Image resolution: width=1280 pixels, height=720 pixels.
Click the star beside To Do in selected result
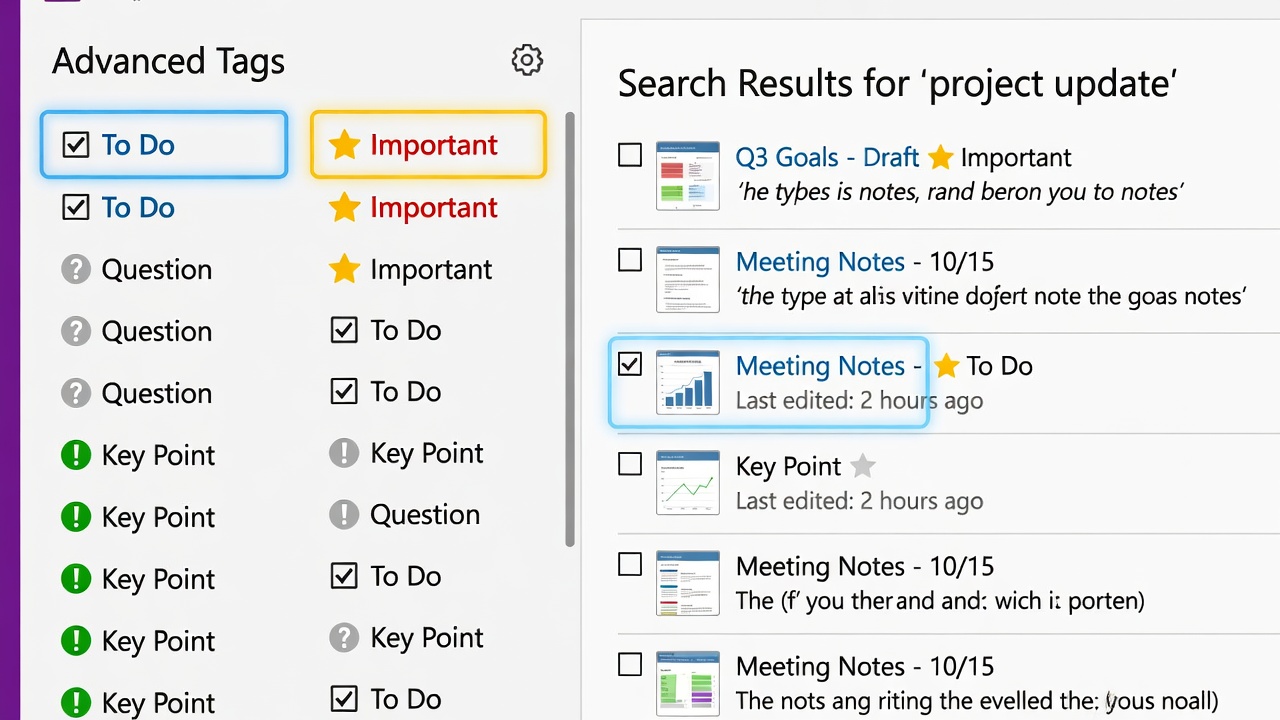tap(946, 366)
